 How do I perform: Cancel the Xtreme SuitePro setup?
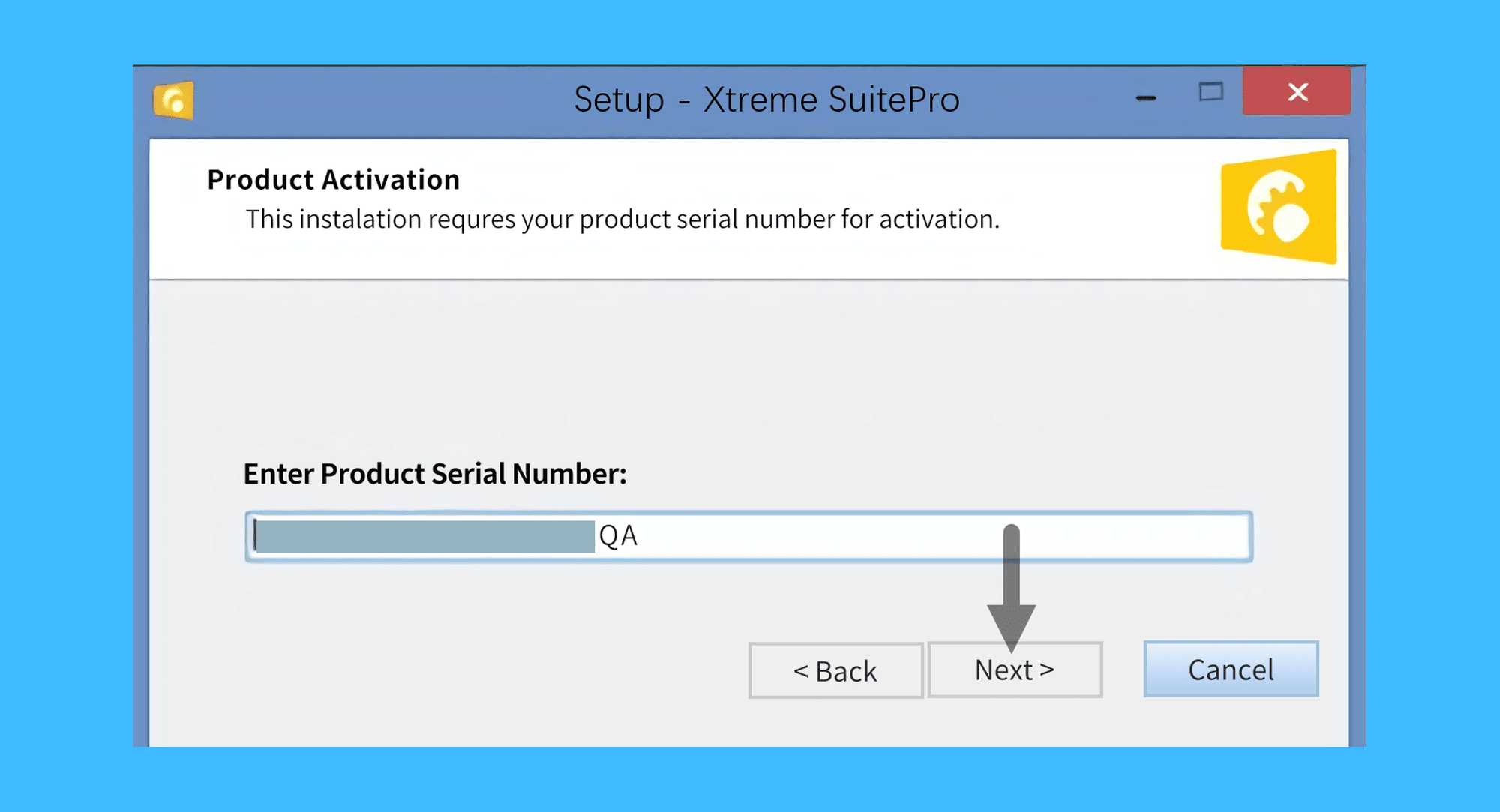pos(1231,669)
